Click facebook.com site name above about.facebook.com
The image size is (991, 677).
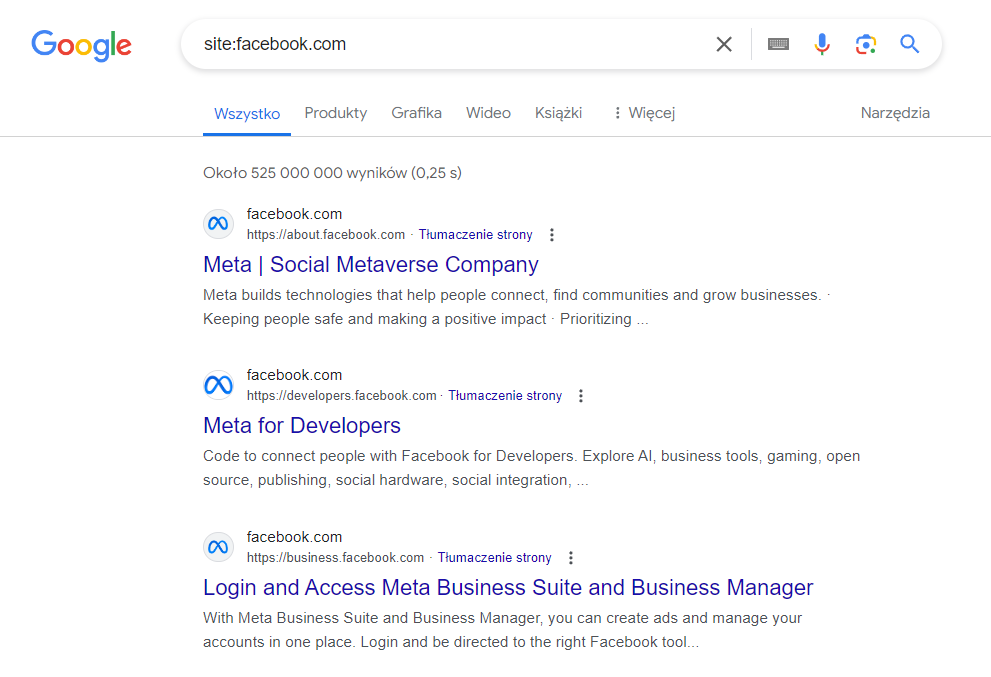tap(295, 214)
